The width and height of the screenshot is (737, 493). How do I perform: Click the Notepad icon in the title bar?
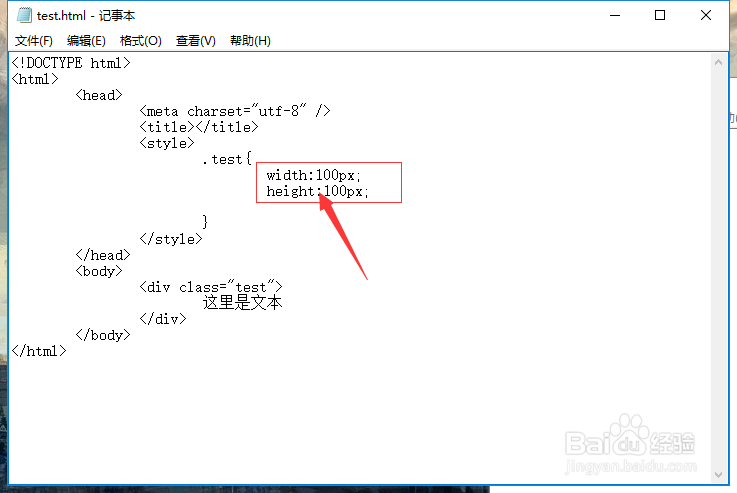click(24, 16)
